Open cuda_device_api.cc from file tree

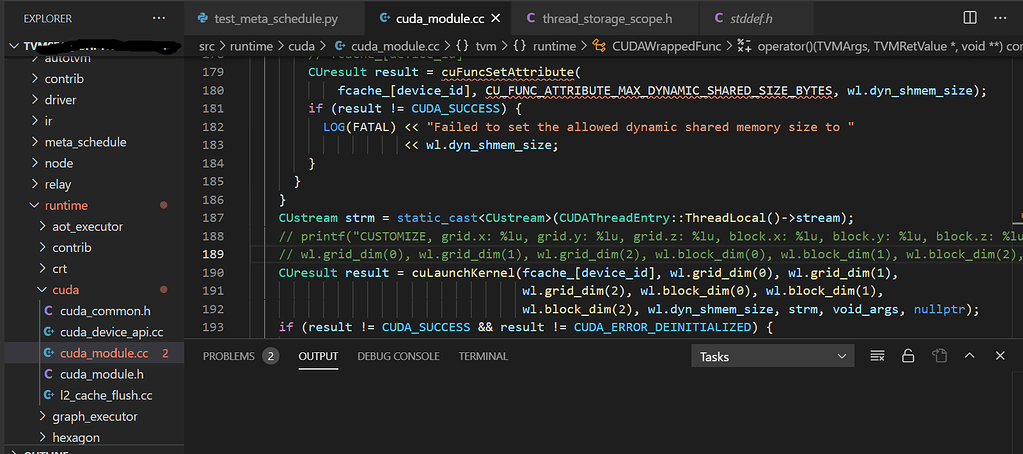point(111,332)
